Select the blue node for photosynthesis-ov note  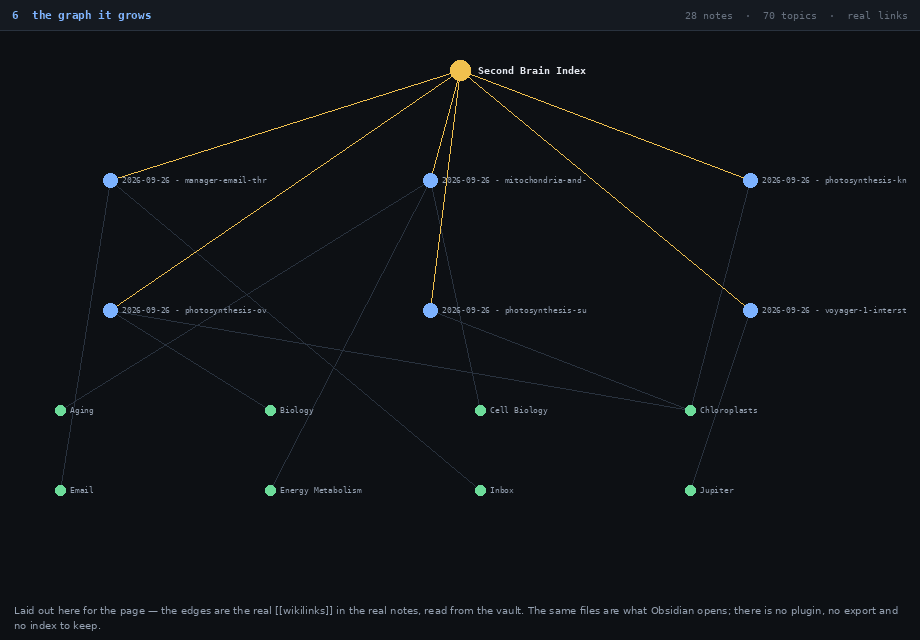click(110, 310)
